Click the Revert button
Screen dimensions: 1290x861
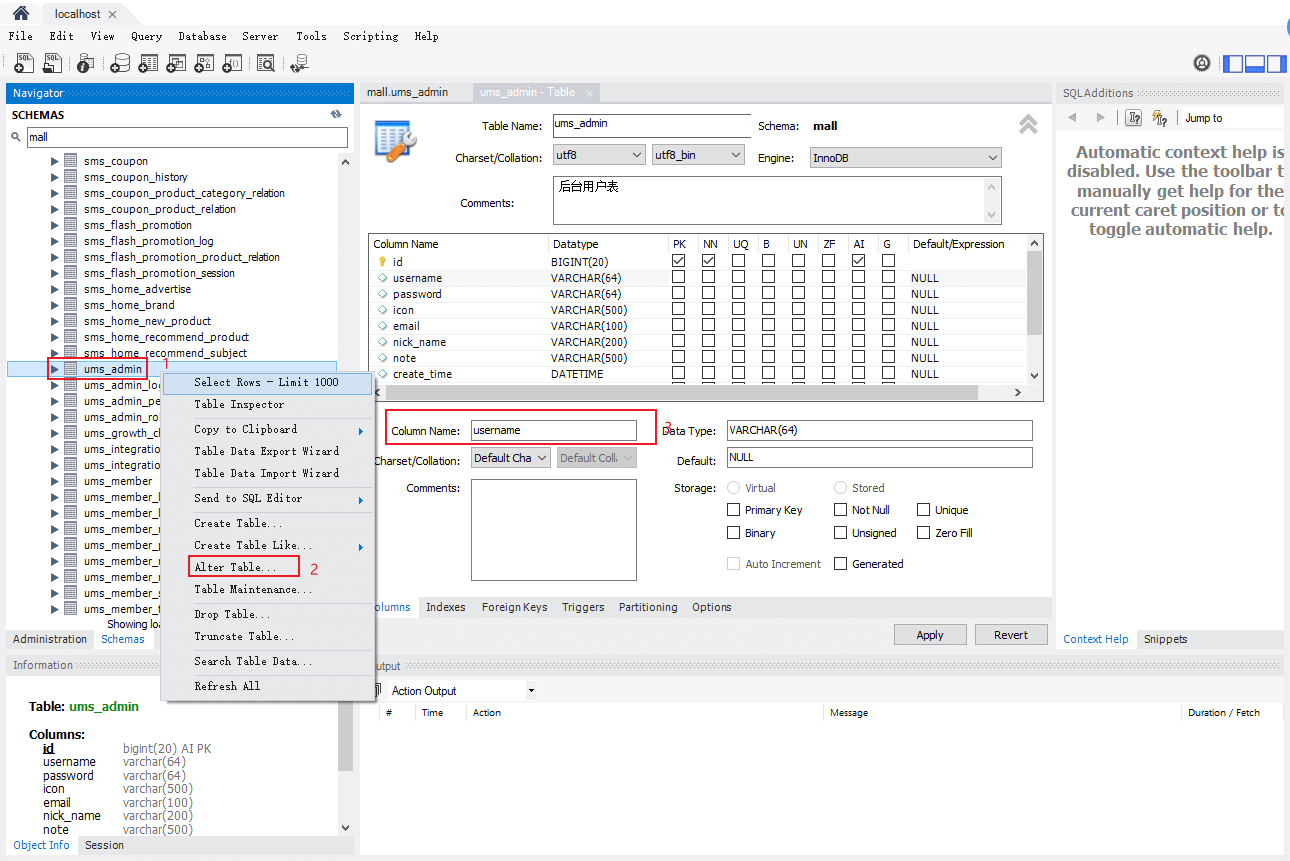tap(1010, 635)
